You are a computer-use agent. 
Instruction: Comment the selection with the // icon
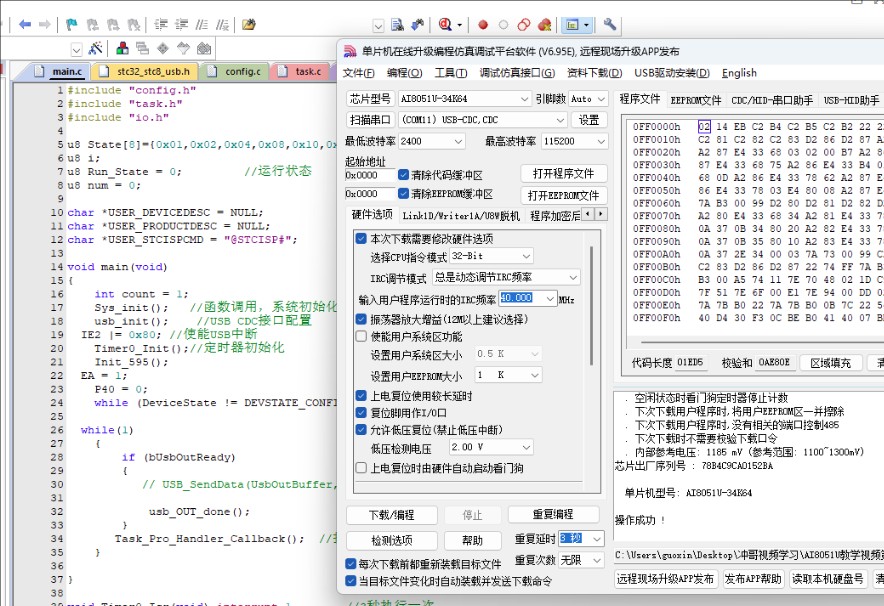201,24
